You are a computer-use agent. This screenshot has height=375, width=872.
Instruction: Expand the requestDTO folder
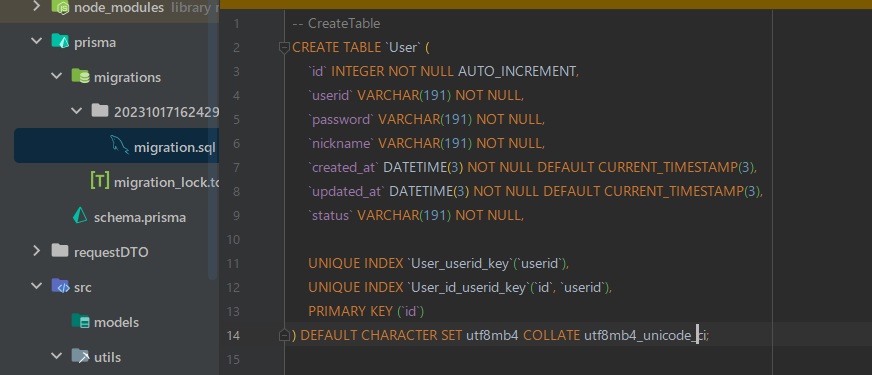point(37,251)
